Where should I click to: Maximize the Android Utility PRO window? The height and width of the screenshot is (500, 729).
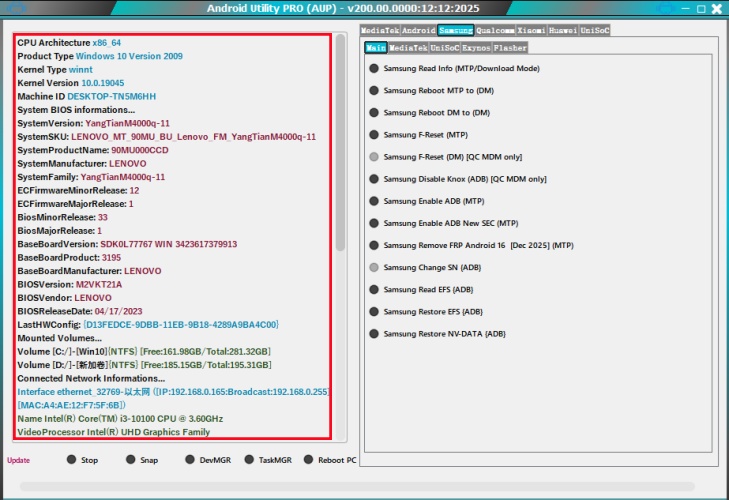(x=701, y=8)
